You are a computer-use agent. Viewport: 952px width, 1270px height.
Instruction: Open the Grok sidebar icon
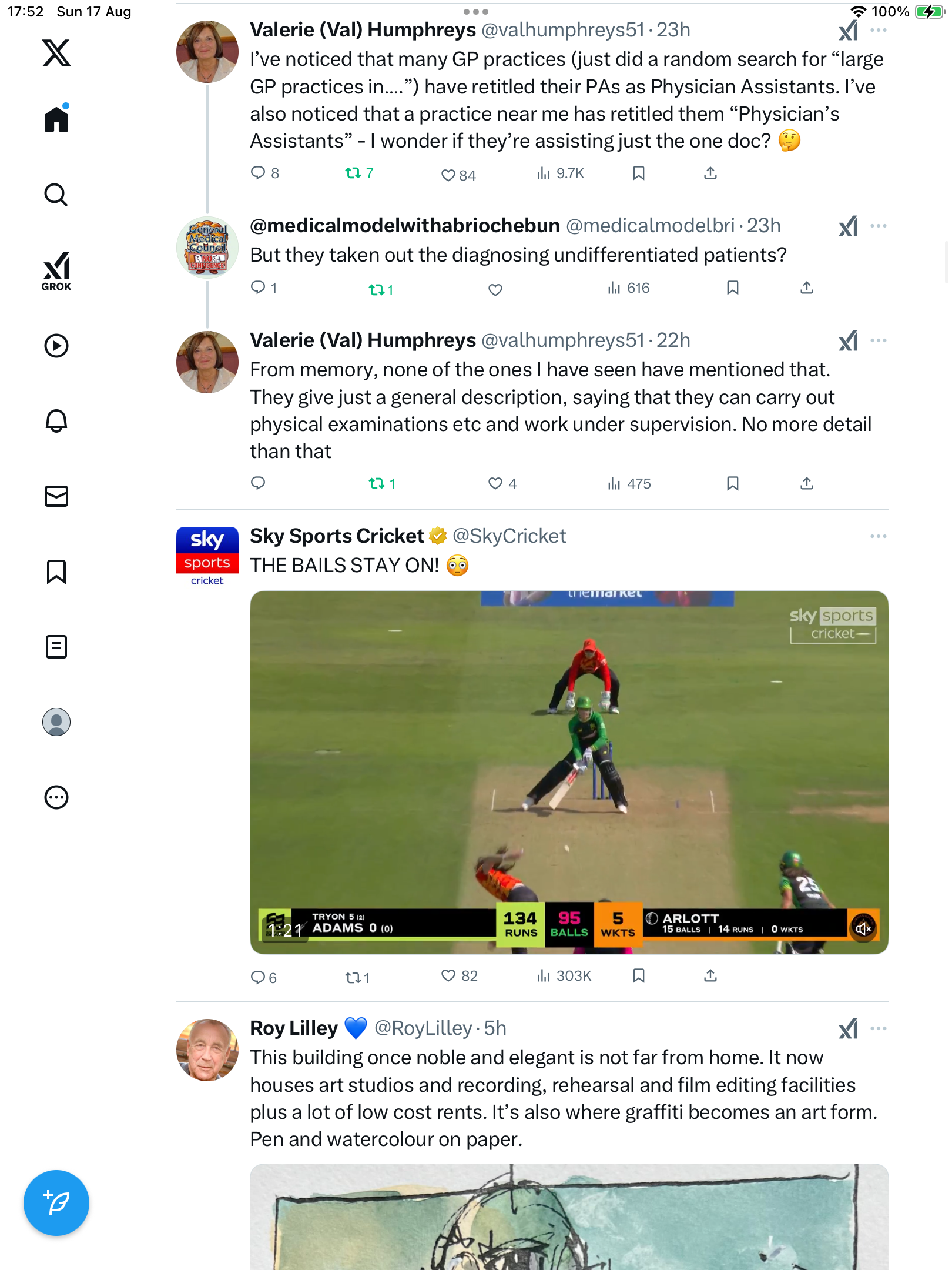(x=56, y=271)
